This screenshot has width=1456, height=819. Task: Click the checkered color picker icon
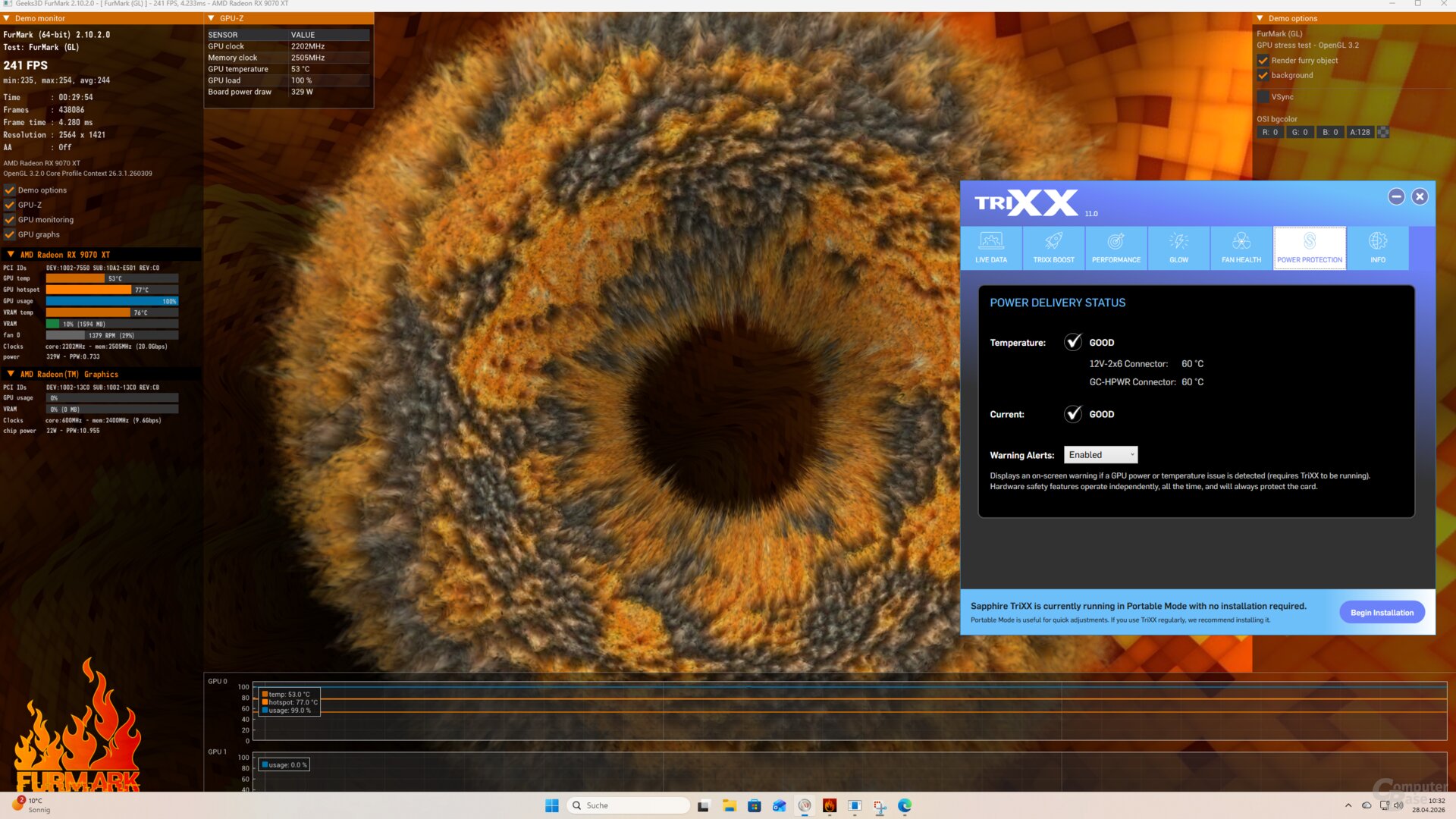(1383, 132)
